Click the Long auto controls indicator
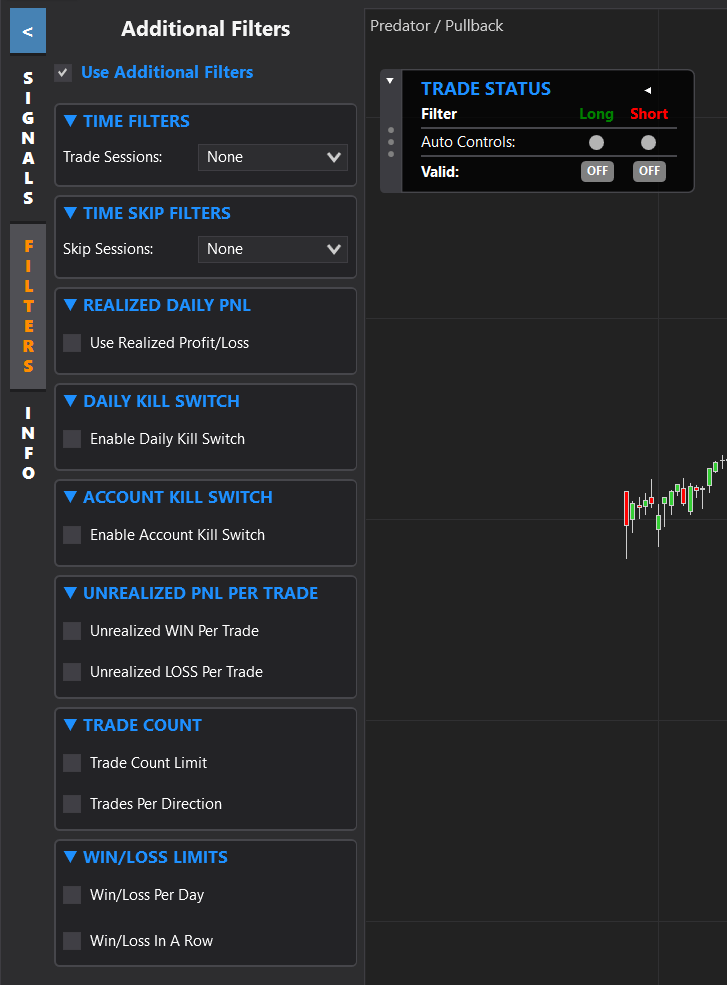727x985 pixels. (x=596, y=143)
